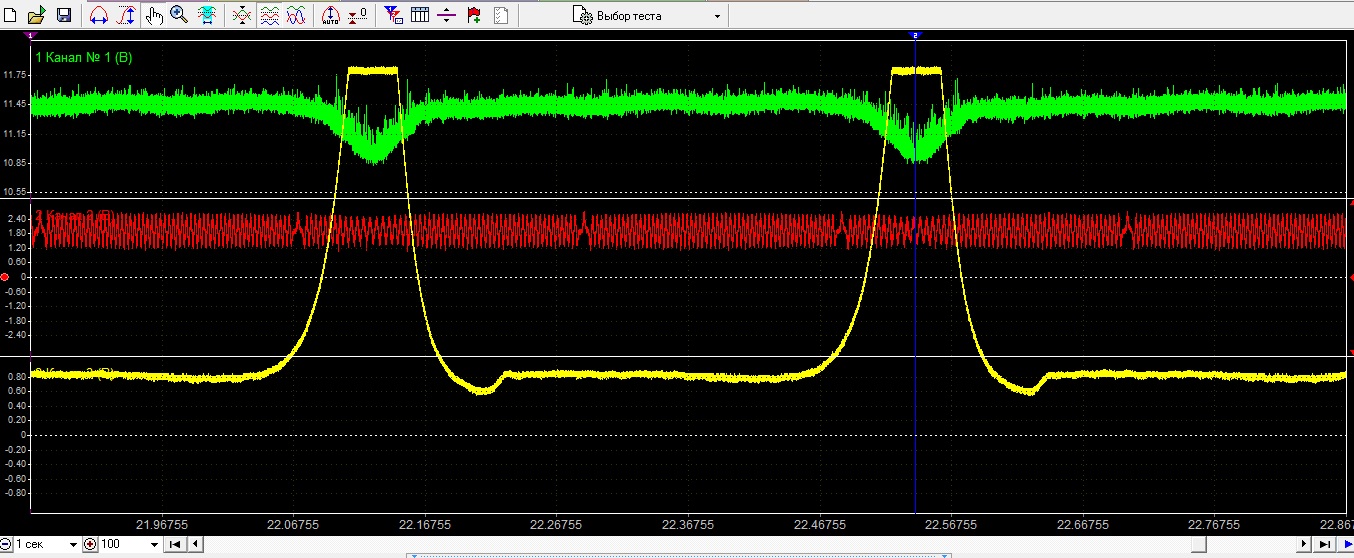Image resolution: width=1354 pixels, height=558 pixels.
Task: Open the signal filter settings icon
Action: [x=394, y=15]
